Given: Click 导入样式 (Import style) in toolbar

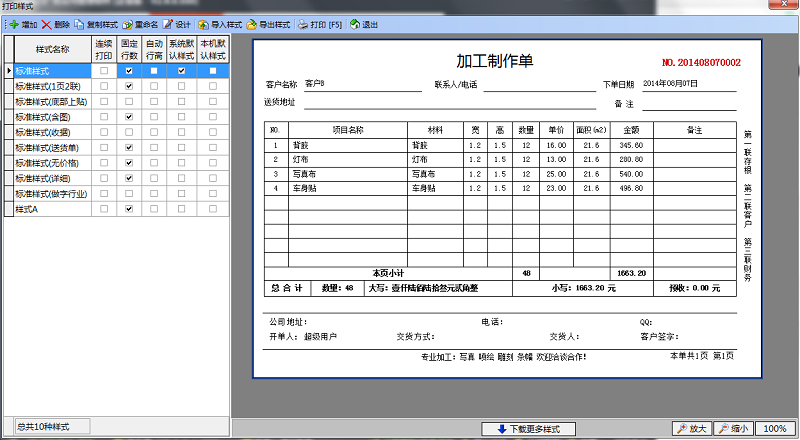Looking at the screenshot, I should coord(203,24).
